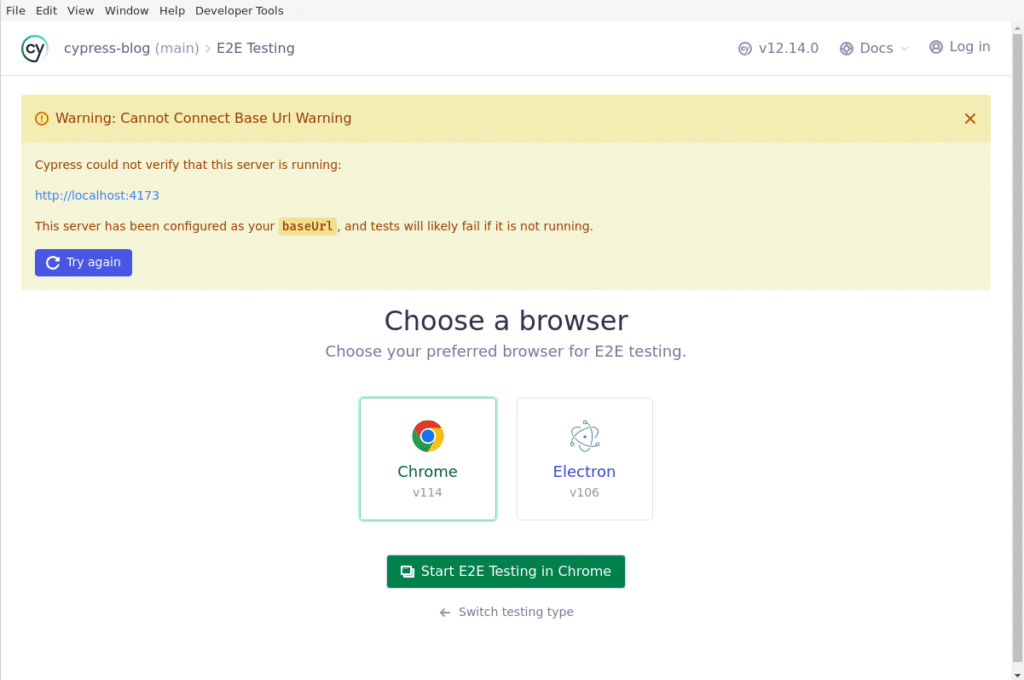Click the scrollbar up arrow
Image resolution: width=1024 pixels, height=680 pixels.
1017,27
